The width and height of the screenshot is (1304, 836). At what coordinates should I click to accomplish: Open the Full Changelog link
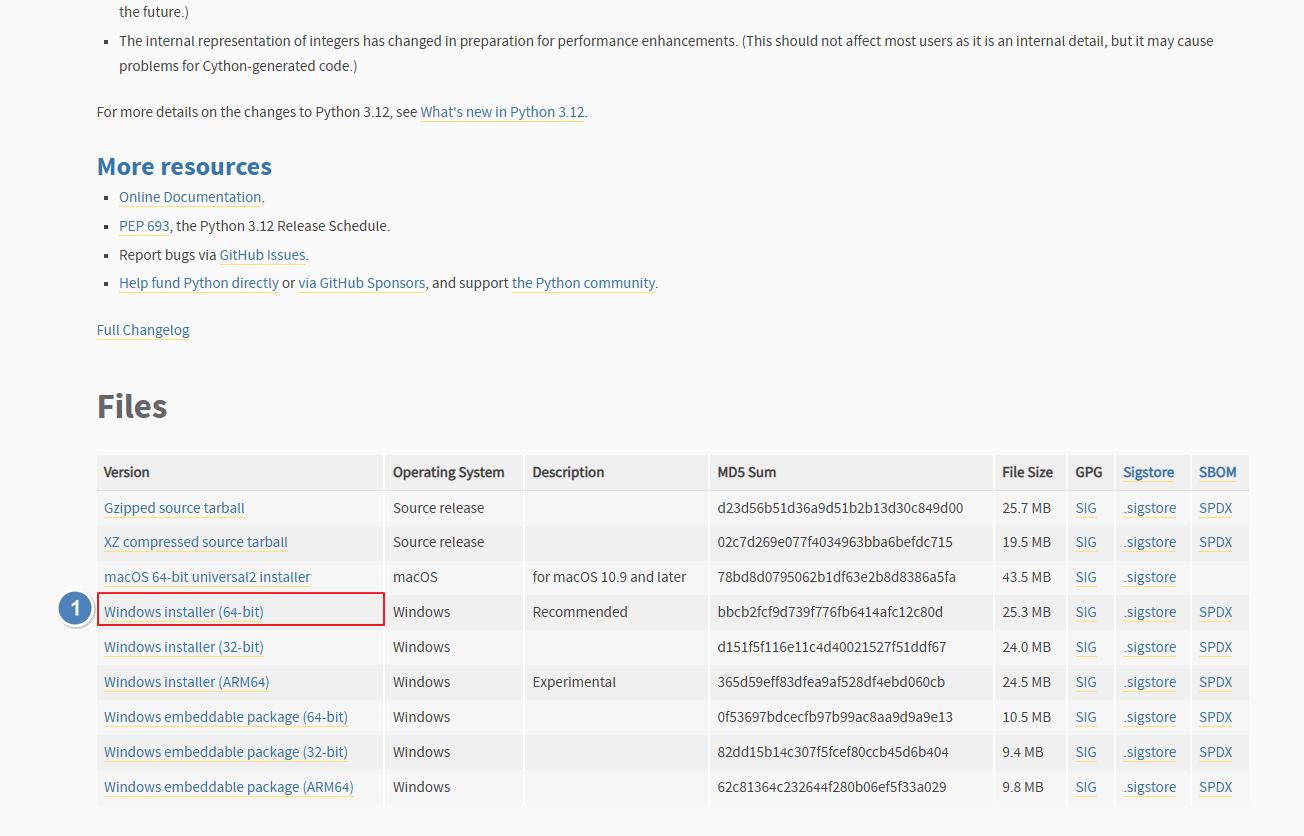click(x=143, y=330)
